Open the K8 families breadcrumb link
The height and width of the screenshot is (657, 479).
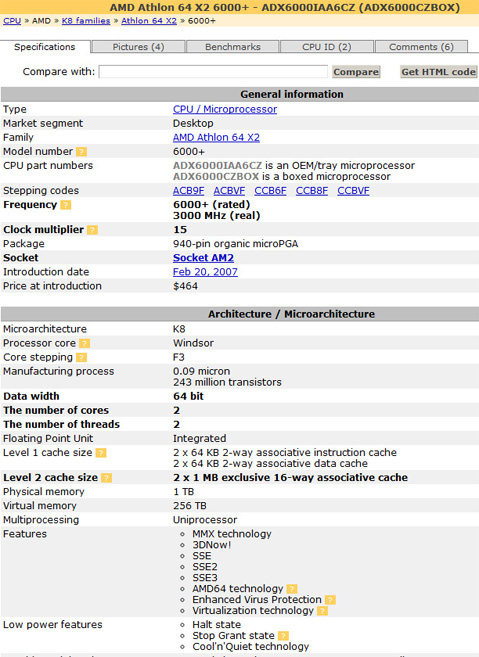click(x=86, y=21)
